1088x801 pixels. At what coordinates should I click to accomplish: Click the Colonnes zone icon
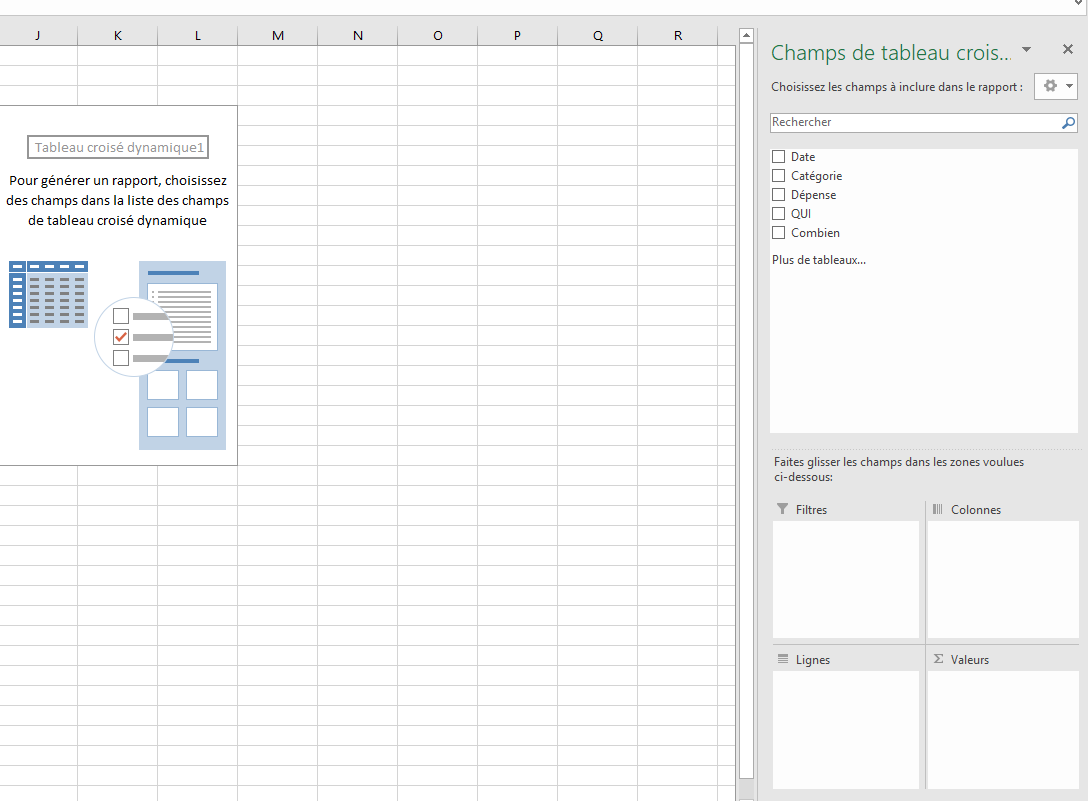pos(937,509)
